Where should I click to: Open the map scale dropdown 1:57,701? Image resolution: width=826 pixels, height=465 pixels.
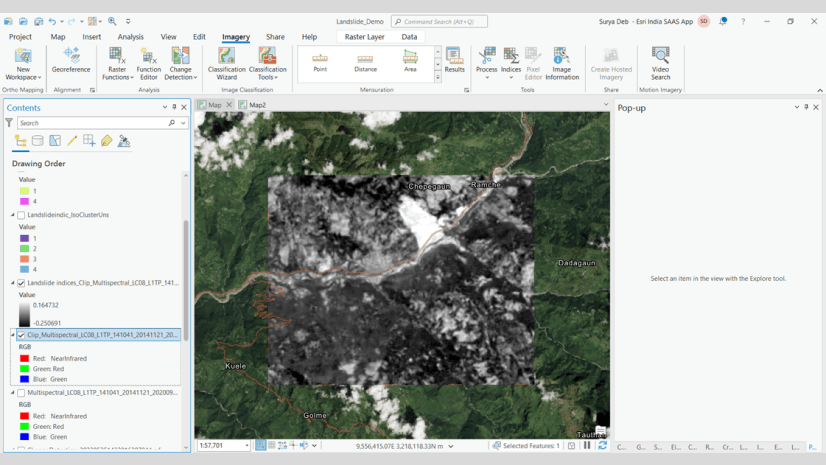(245, 446)
